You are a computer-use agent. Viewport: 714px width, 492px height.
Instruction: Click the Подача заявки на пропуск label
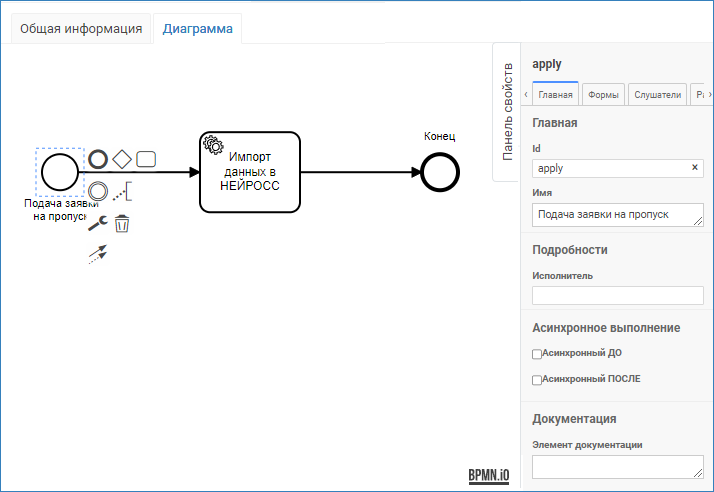point(60,210)
